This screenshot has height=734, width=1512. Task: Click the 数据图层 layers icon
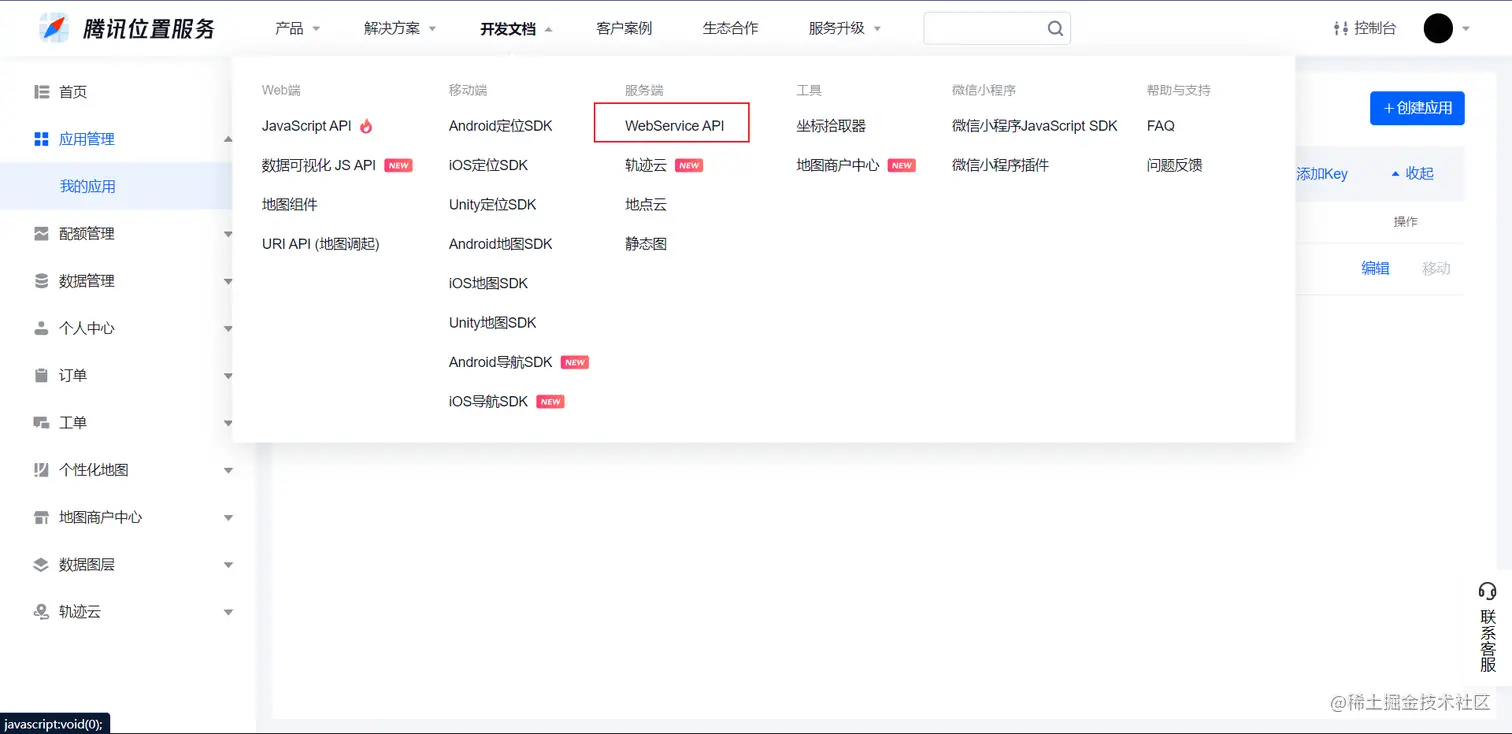pos(41,565)
